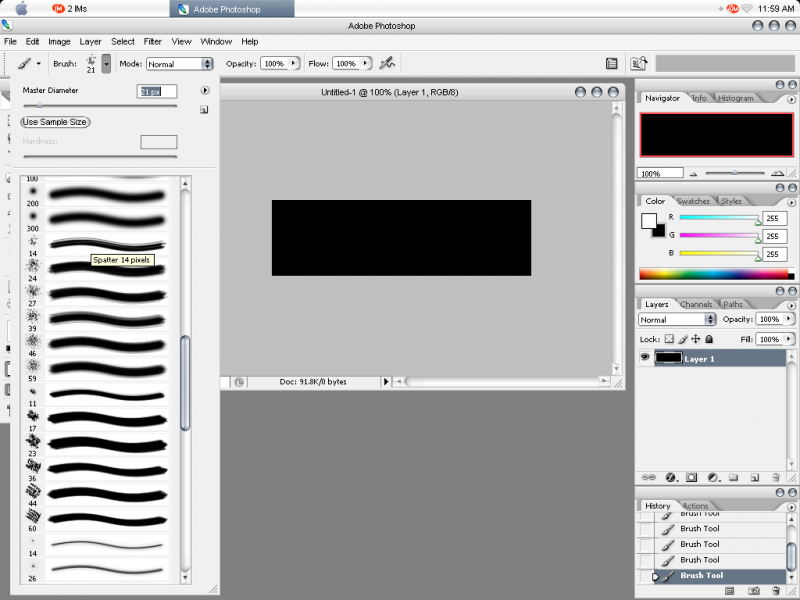
Task: Open the brush preset picker dropdown arrow
Action: [106, 64]
